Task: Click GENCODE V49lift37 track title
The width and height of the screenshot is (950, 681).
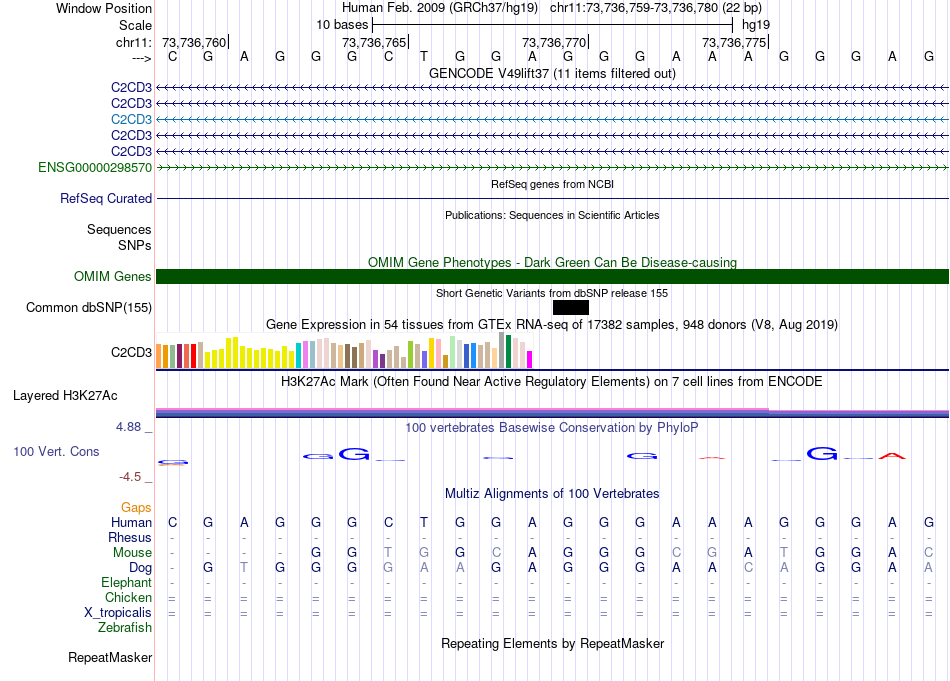Action: 552,73
